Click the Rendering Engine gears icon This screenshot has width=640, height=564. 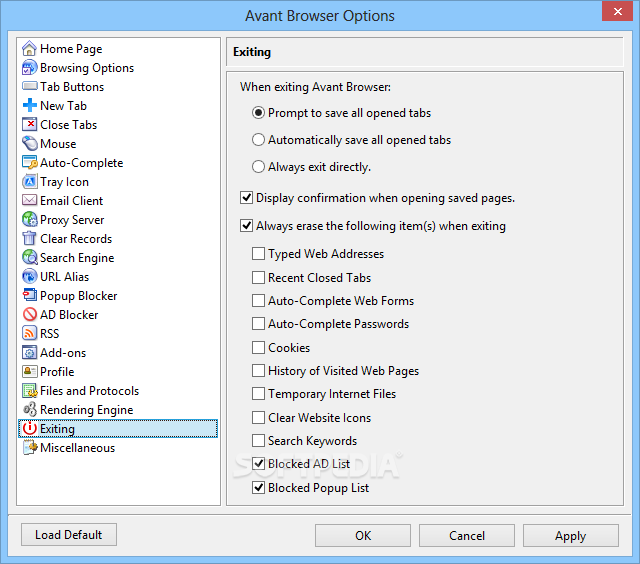[x=29, y=409]
